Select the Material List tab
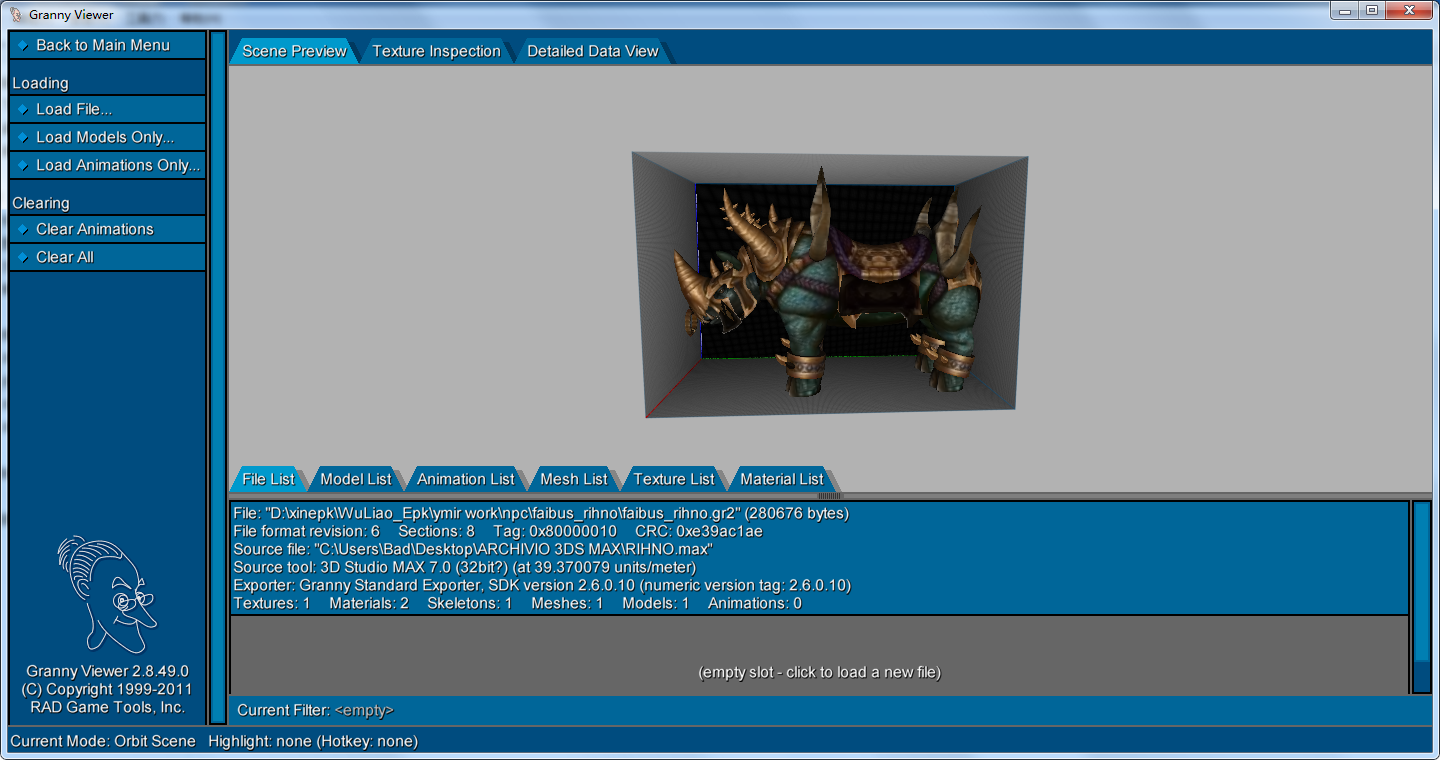1440x760 pixels. pos(781,479)
